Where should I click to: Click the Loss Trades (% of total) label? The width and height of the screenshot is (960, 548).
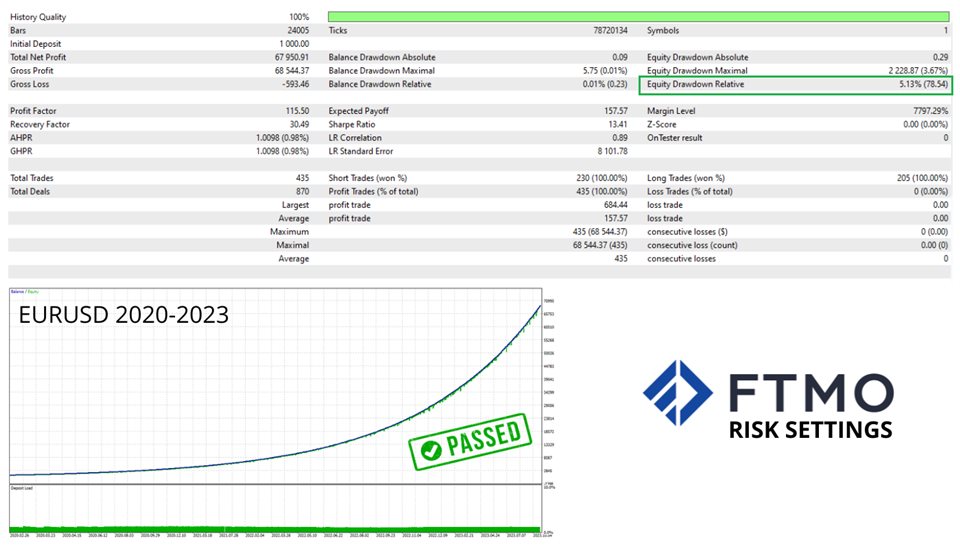pos(690,192)
